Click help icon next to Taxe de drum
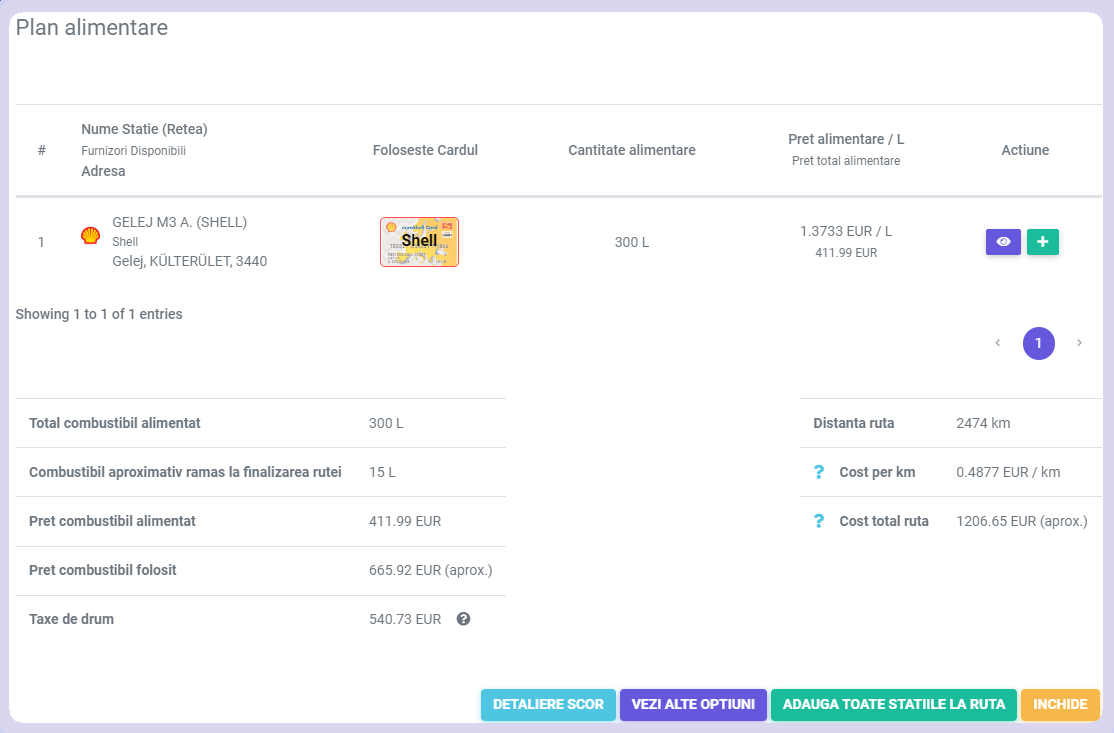This screenshot has width=1114, height=733. click(x=463, y=619)
